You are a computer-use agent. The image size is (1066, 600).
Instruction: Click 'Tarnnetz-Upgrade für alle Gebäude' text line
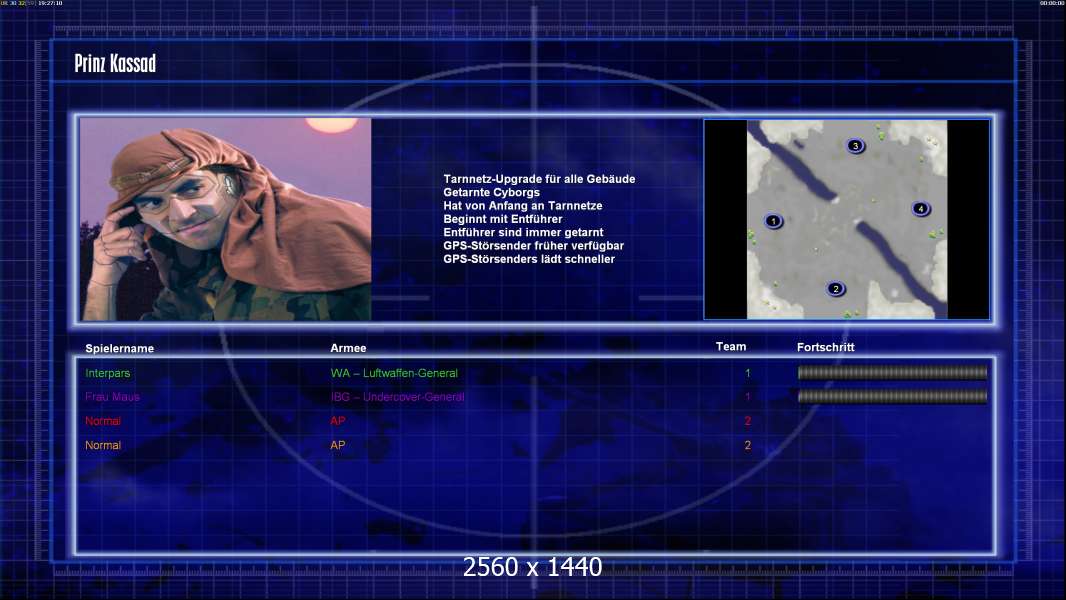[x=539, y=179]
